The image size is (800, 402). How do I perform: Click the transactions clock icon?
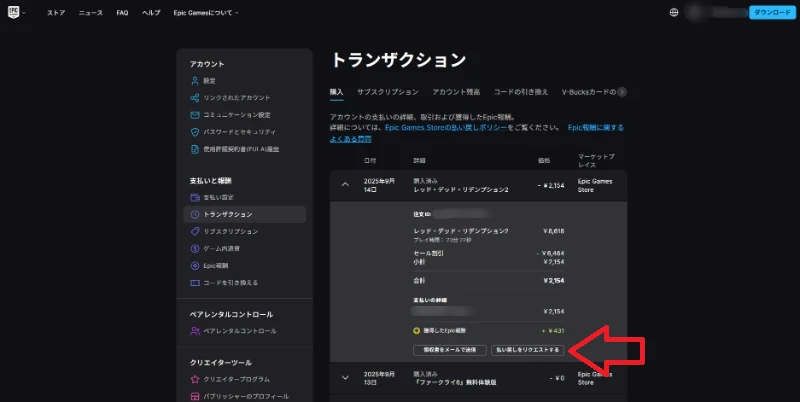point(194,215)
